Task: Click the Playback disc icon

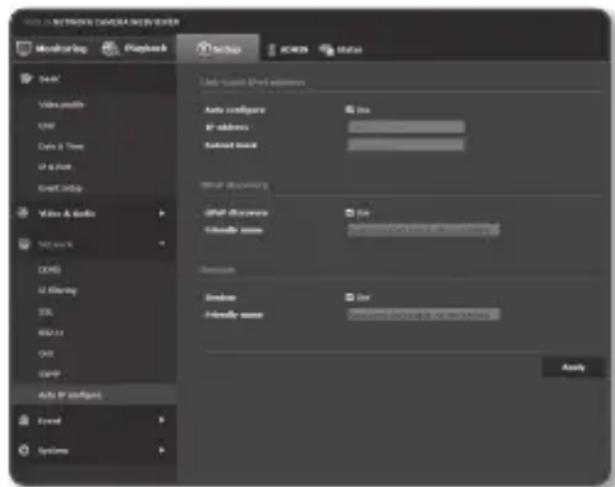Action: tap(111, 49)
